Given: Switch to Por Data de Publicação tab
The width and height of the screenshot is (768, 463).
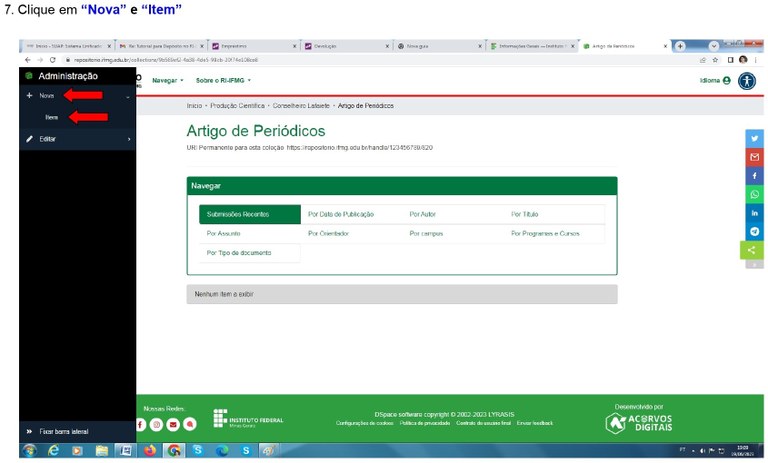Looking at the screenshot, I should click(342, 214).
